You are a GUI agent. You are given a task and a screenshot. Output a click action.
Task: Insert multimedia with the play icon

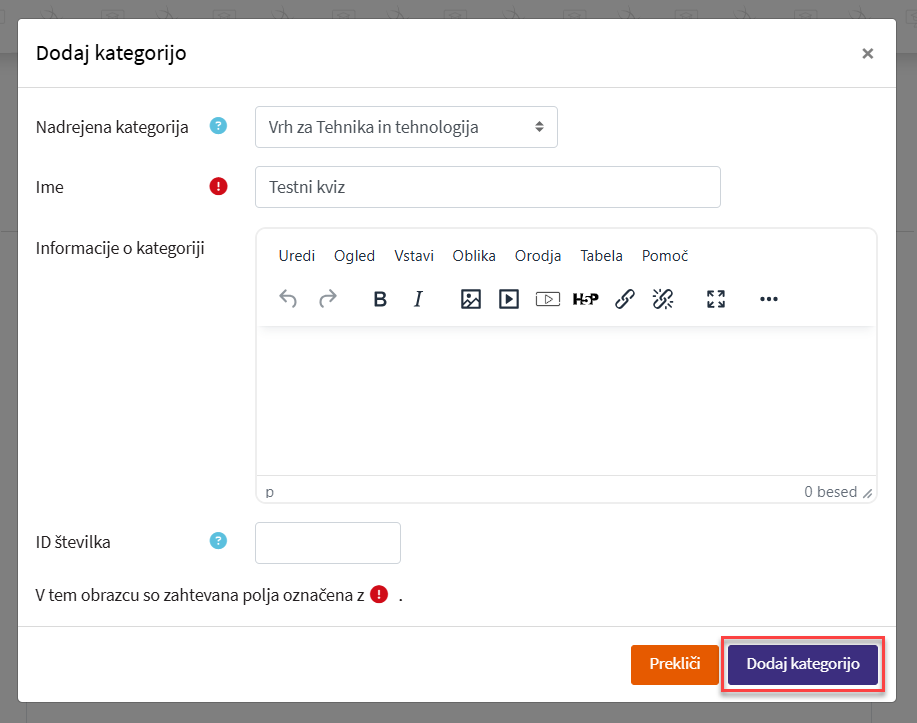pos(509,299)
